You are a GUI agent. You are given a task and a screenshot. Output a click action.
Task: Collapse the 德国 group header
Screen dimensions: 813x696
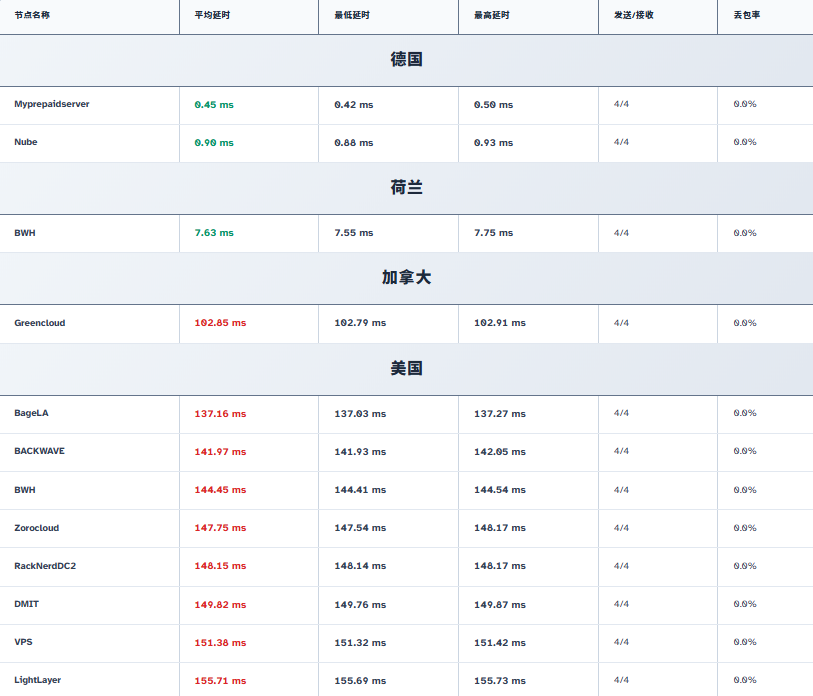(x=406, y=60)
